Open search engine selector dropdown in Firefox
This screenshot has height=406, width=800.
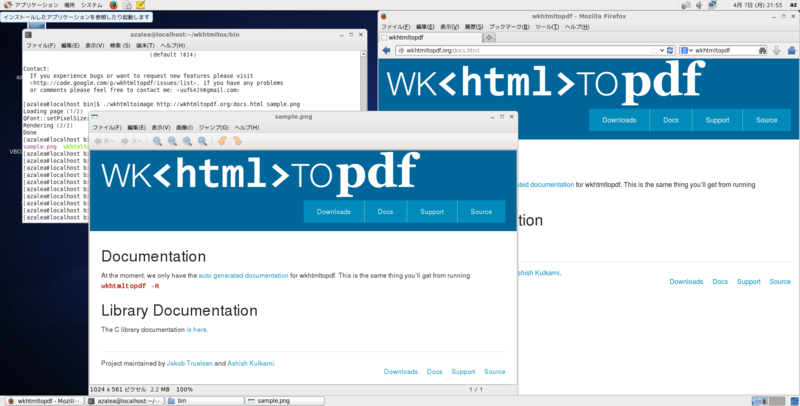click(x=687, y=50)
